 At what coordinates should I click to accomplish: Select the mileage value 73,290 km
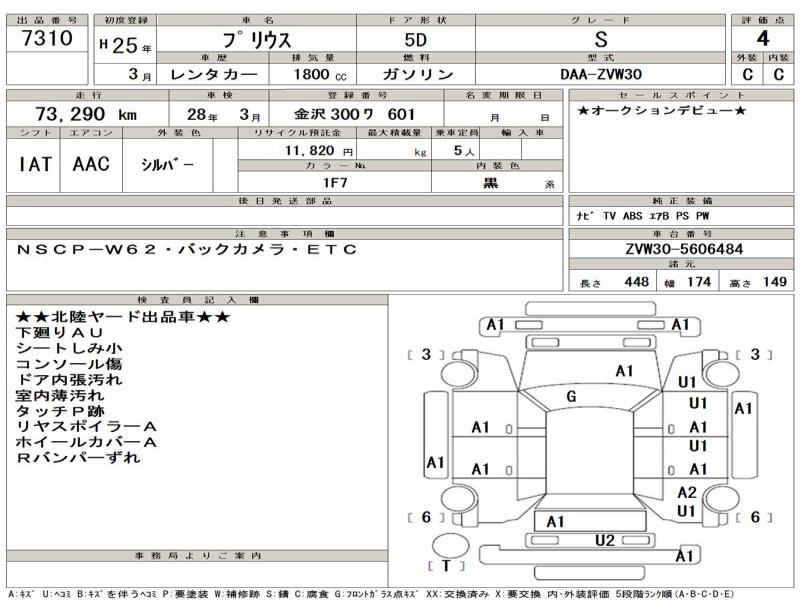point(72,115)
